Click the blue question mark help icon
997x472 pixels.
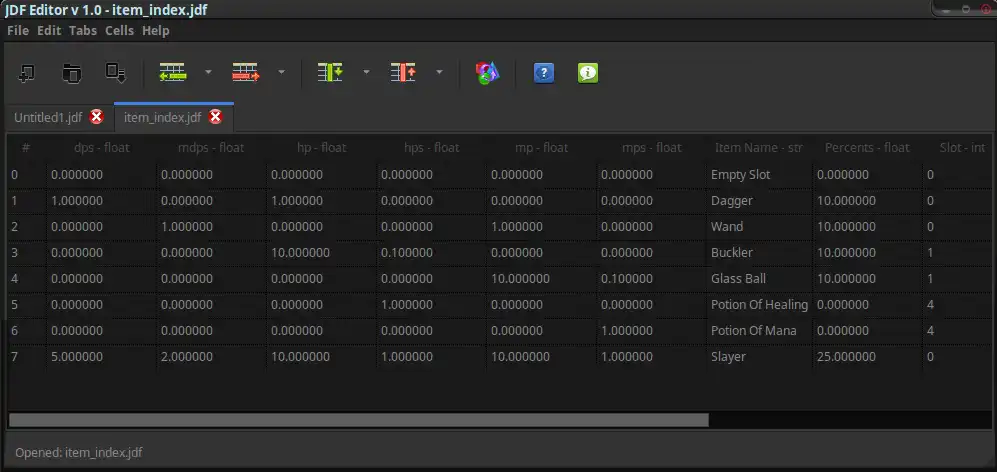point(544,73)
